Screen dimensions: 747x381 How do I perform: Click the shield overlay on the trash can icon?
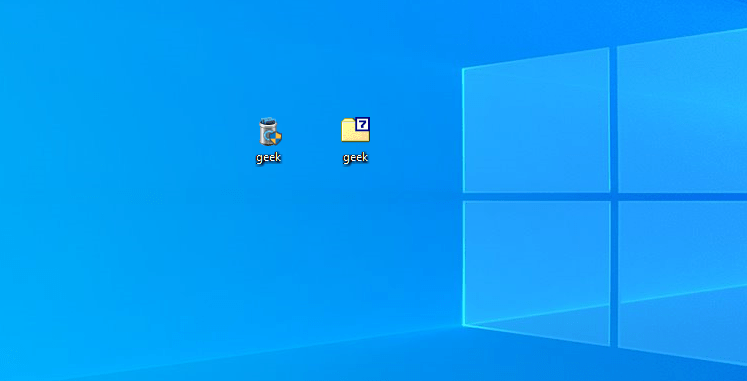(x=276, y=138)
